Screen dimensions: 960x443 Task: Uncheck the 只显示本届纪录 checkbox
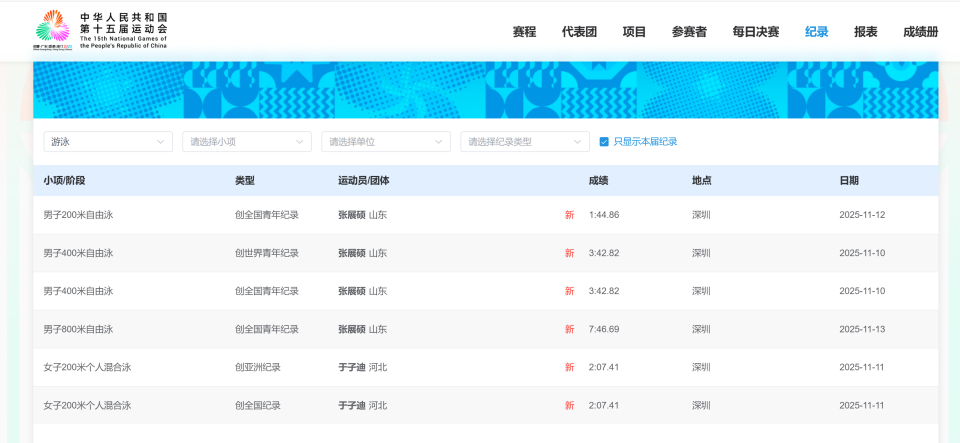click(604, 142)
